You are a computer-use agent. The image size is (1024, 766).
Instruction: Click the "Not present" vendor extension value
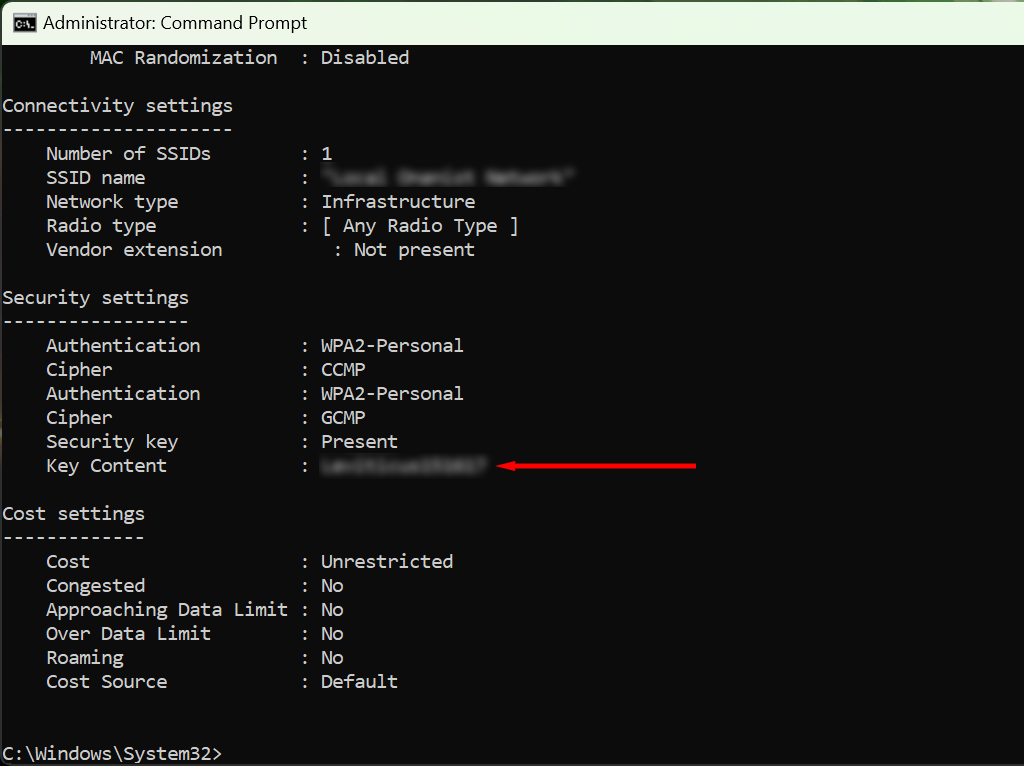[x=414, y=250]
